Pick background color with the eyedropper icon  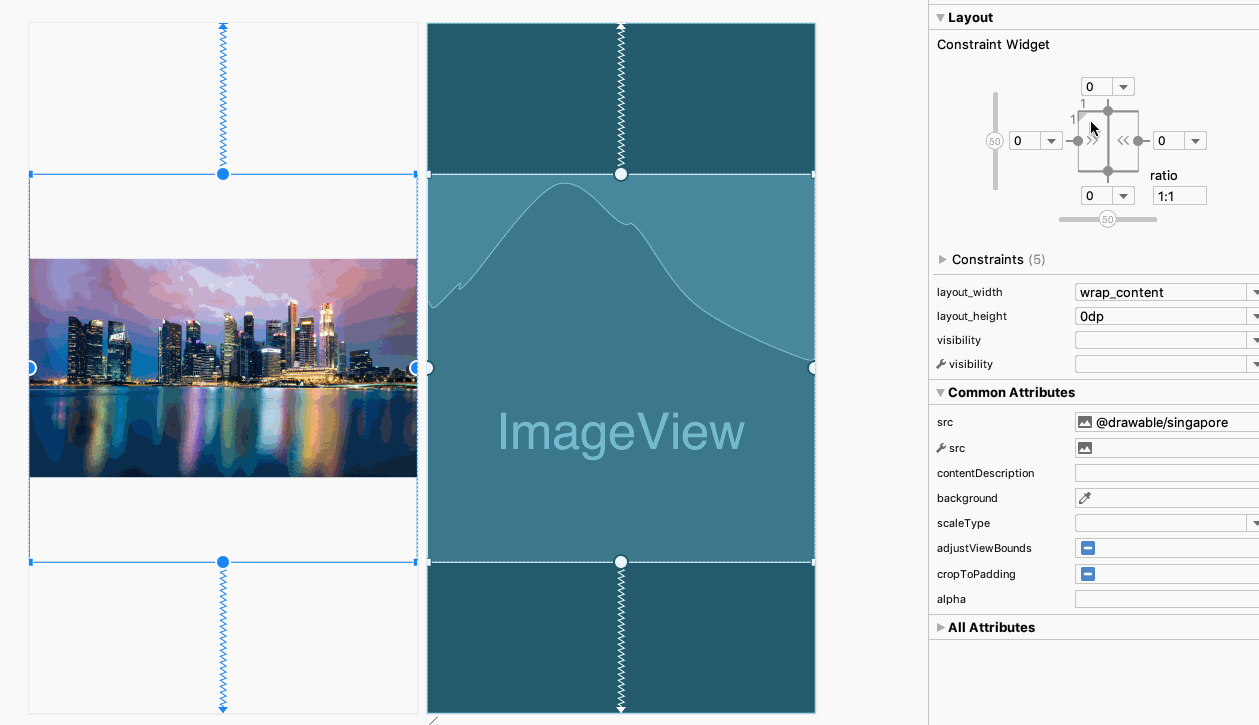(1085, 498)
